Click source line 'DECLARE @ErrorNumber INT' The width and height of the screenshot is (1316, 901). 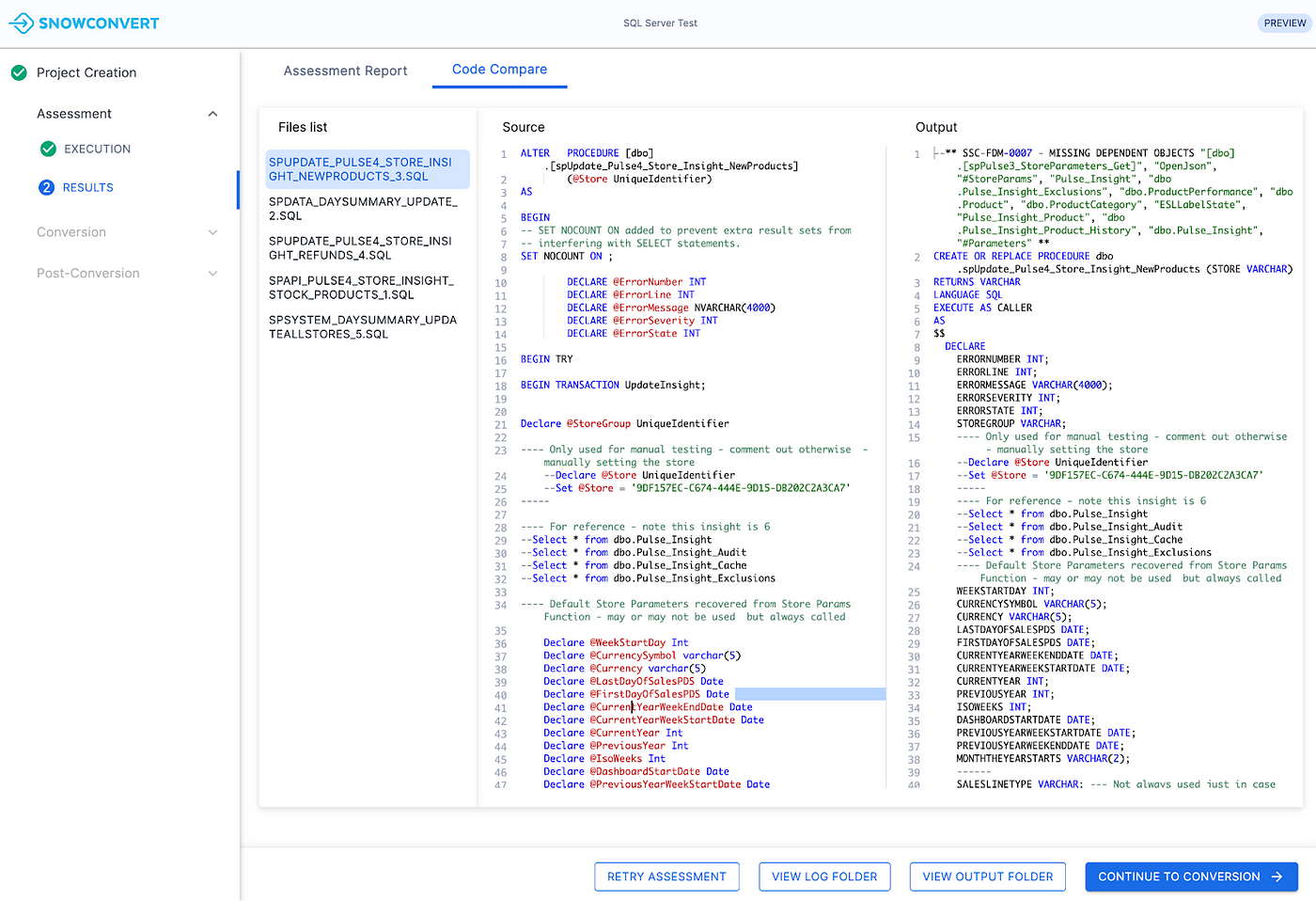click(x=636, y=281)
